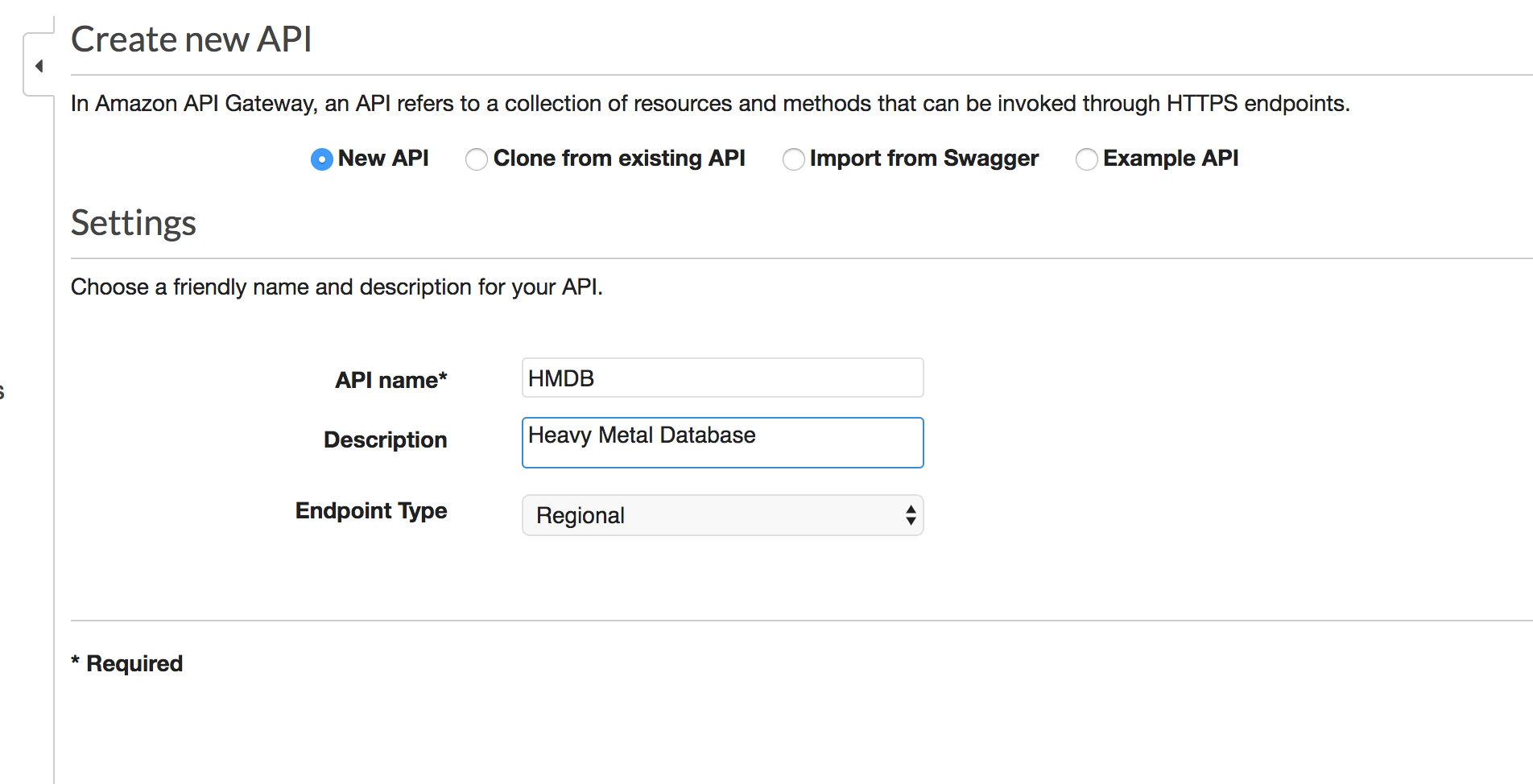Select the Clone from existing API radio
Viewport: 1533px width, 784px height.
tap(476, 159)
